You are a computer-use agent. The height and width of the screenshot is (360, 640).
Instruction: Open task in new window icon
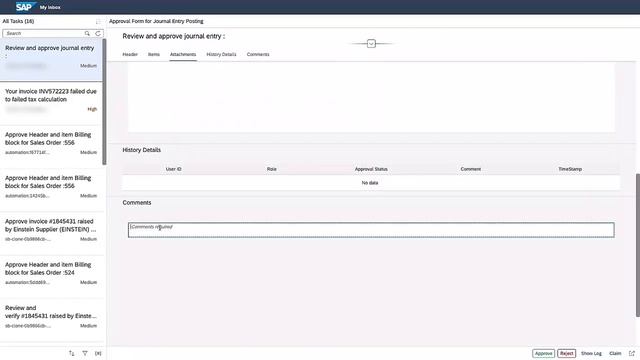(x=632, y=353)
